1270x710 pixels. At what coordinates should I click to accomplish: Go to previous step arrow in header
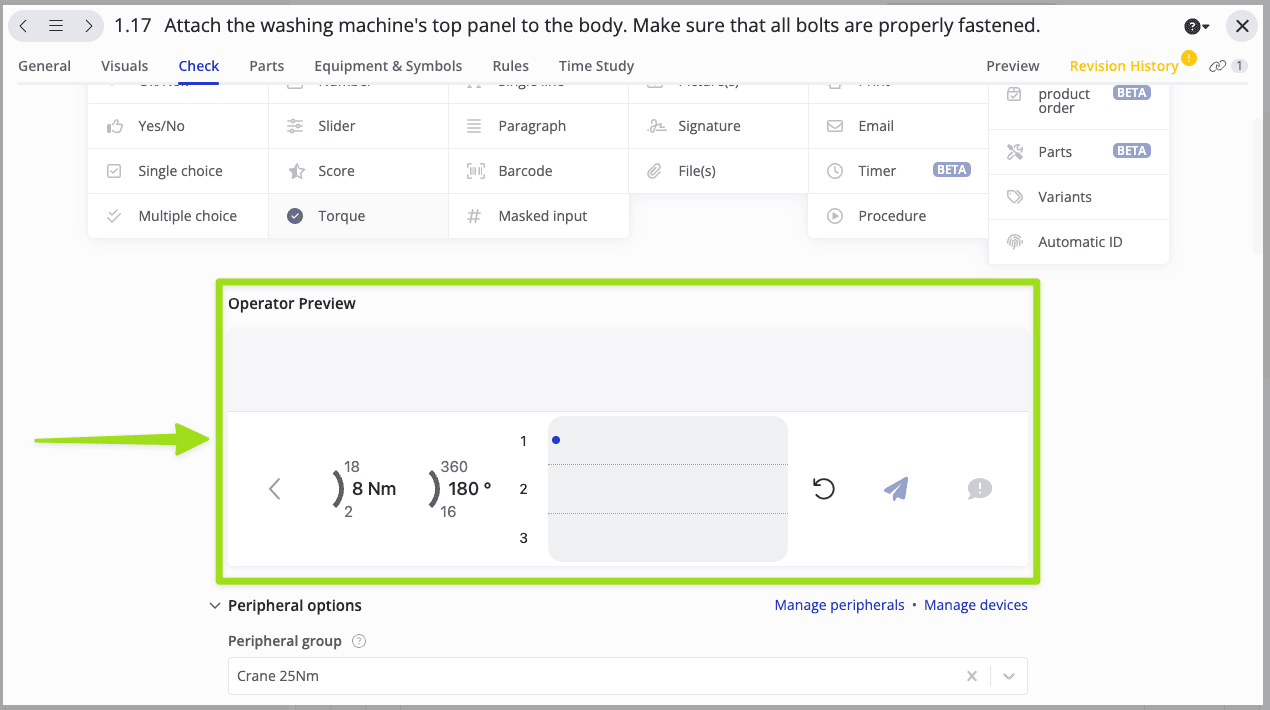tap(24, 26)
